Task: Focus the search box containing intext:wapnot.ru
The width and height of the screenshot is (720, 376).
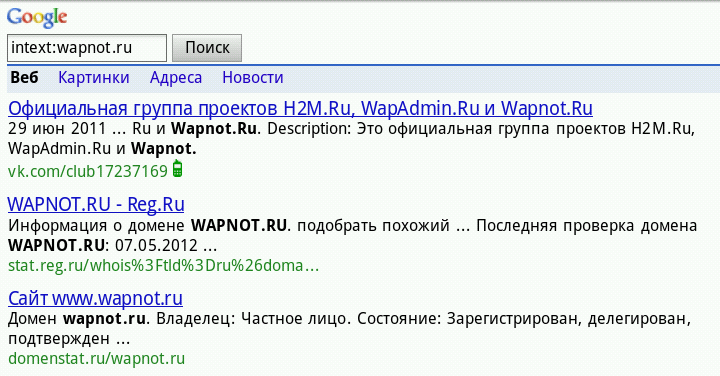Action: point(87,48)
